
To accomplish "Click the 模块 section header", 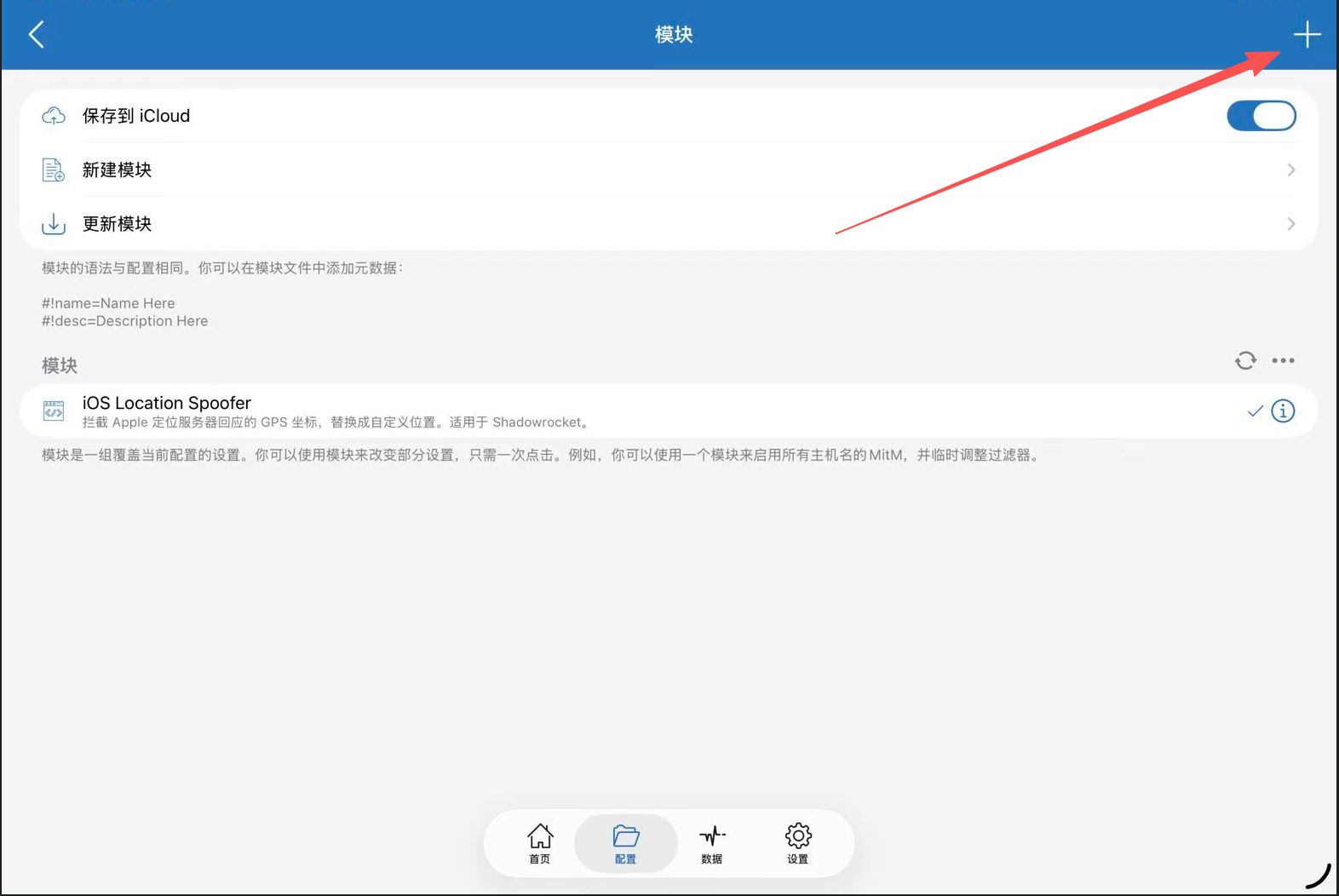I will 60,365.
